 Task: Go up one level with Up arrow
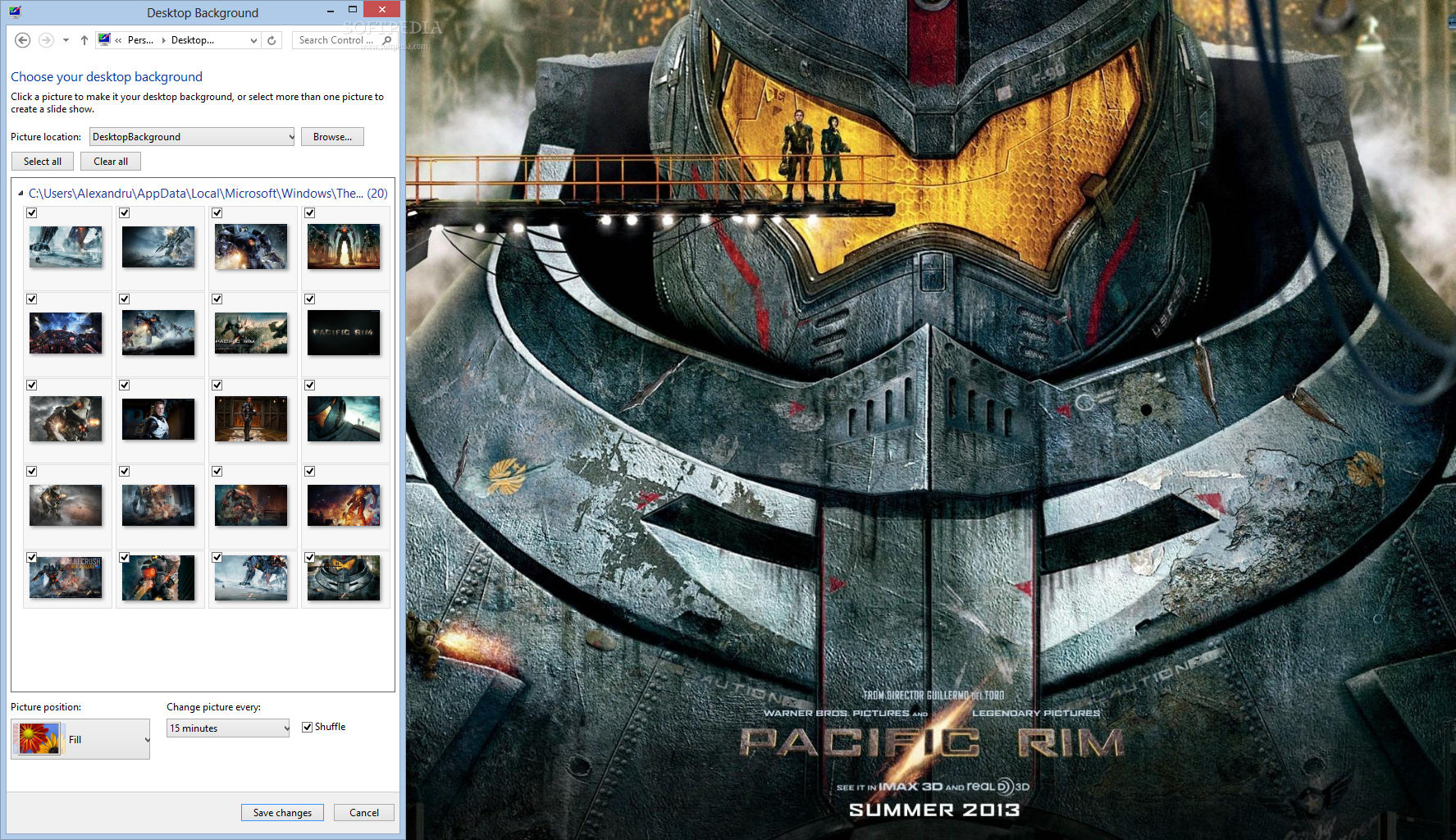(x=84, y=40)
